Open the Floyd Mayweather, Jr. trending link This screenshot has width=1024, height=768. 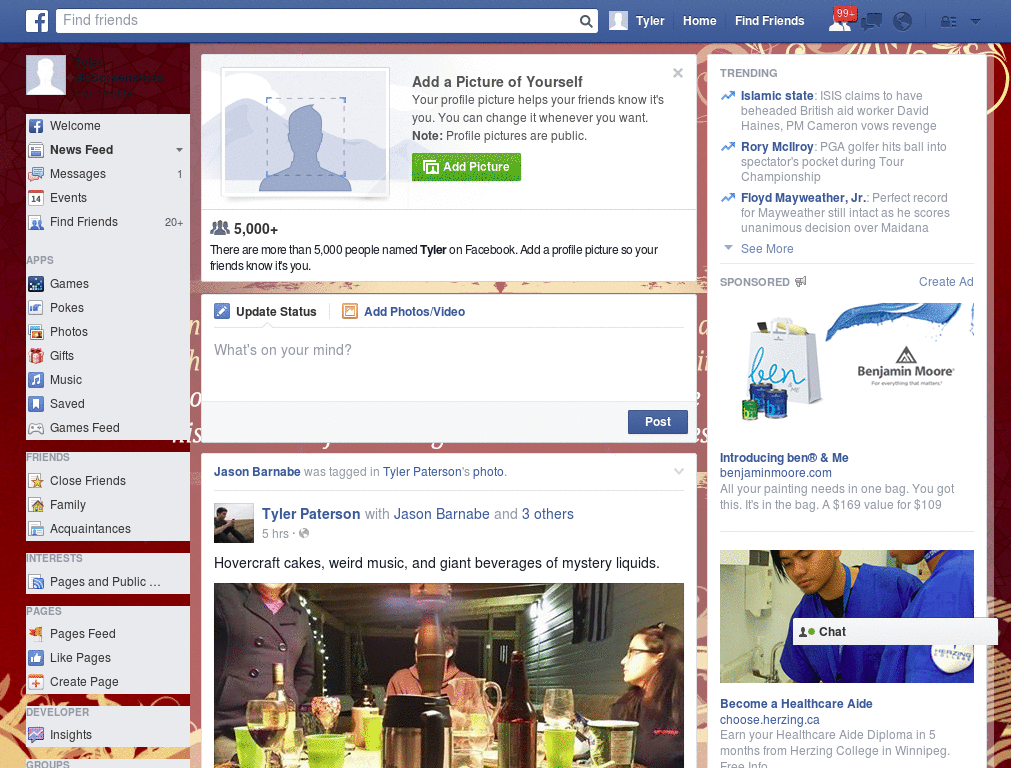click(803, 198)
